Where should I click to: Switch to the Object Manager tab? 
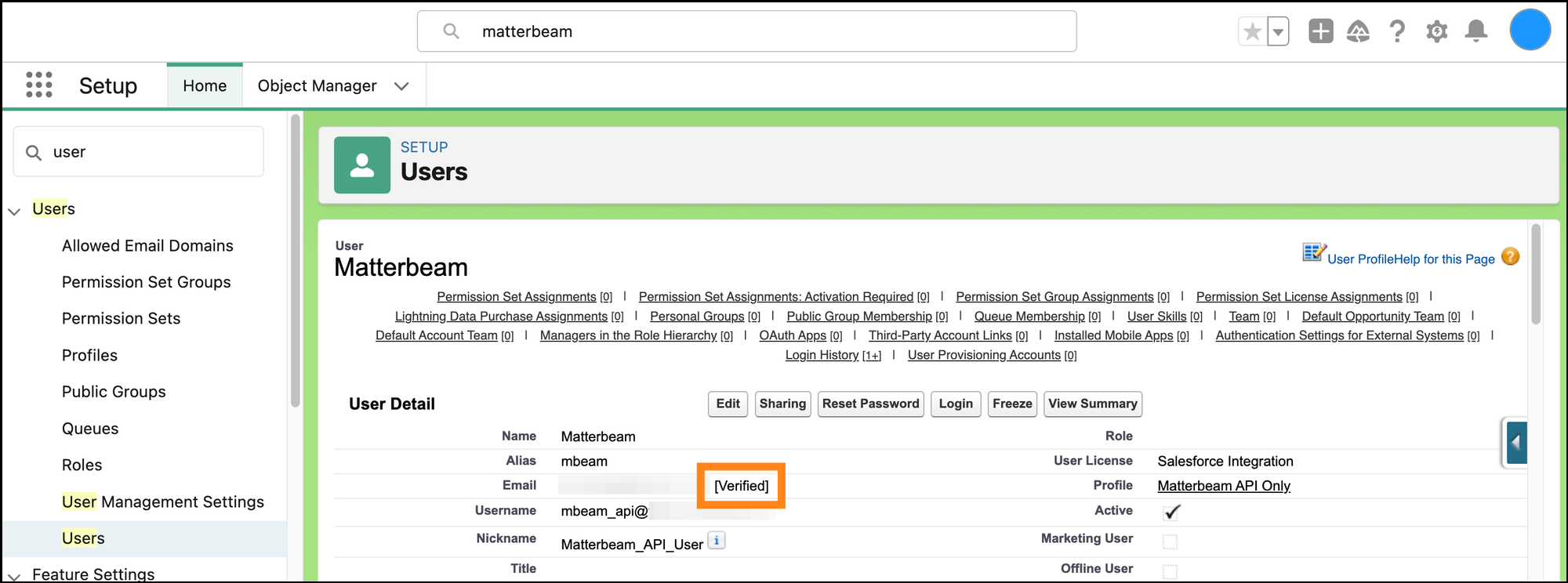tap(317, 85)
